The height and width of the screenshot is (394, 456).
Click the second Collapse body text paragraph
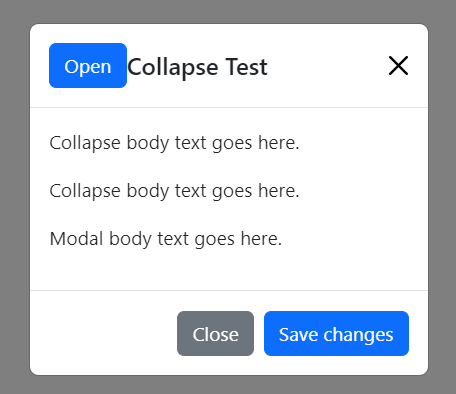click(174, 191)
